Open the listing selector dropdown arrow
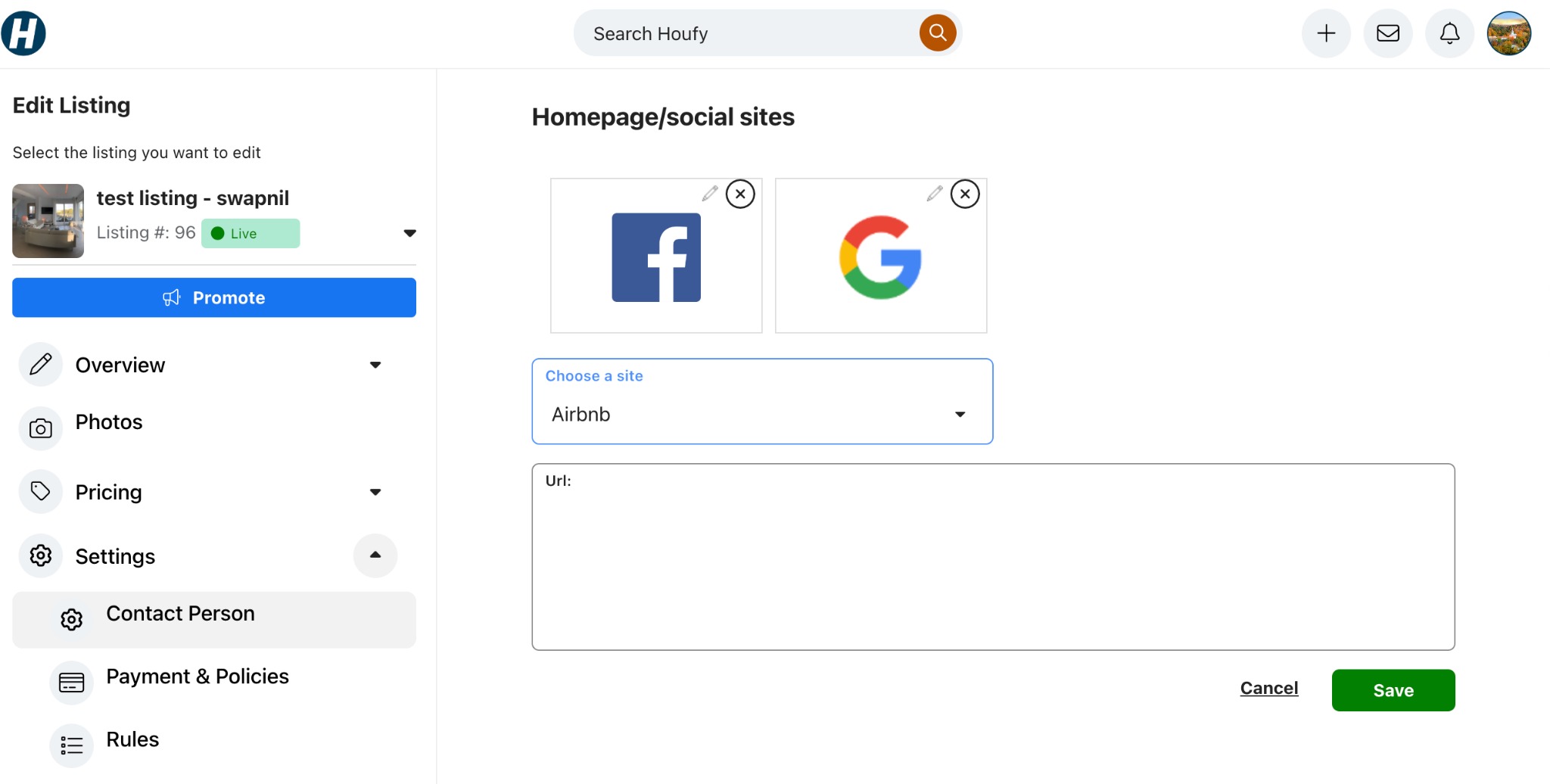 409,233
